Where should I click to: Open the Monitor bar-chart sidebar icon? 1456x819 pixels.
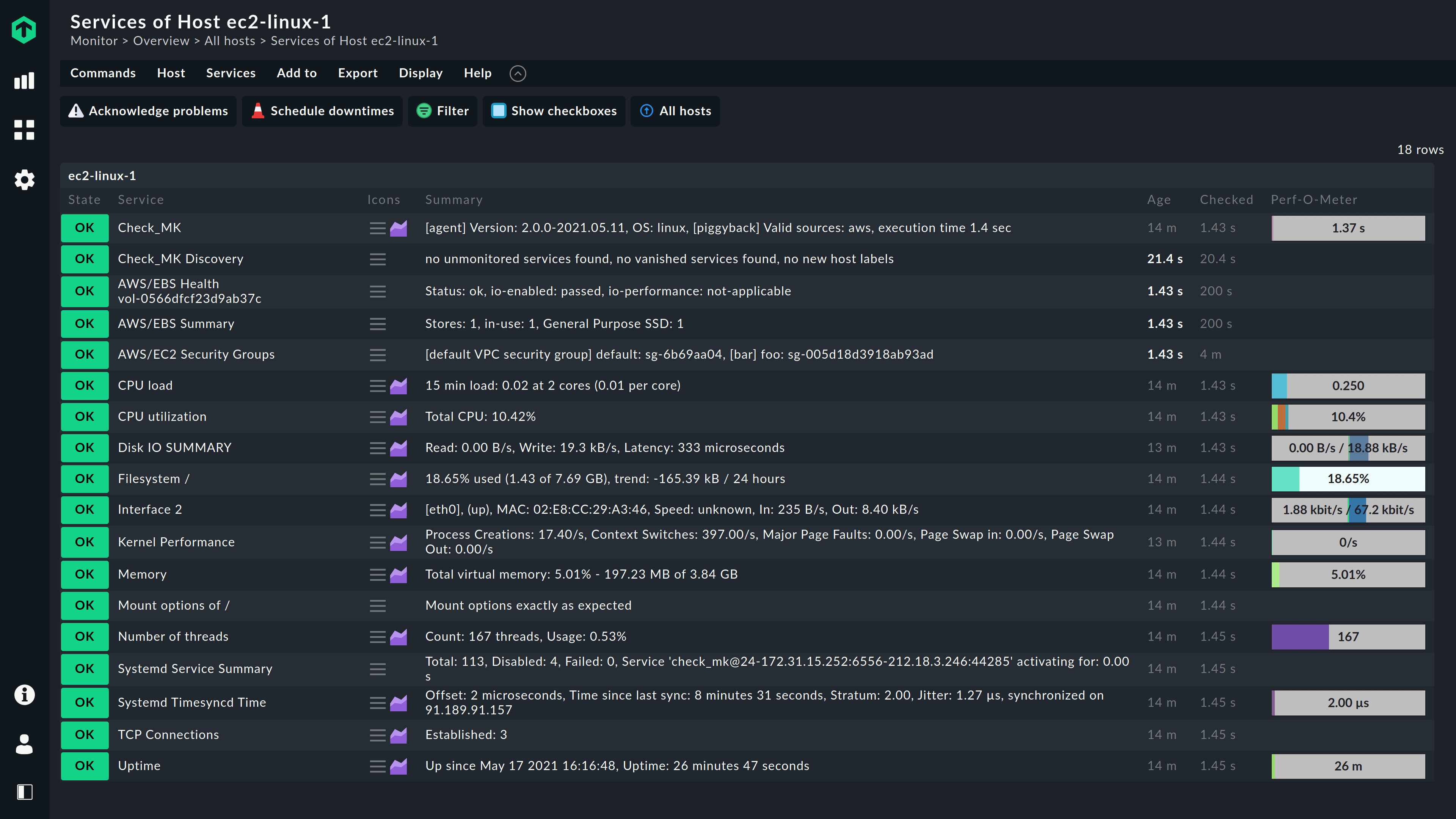click(24, 80)
